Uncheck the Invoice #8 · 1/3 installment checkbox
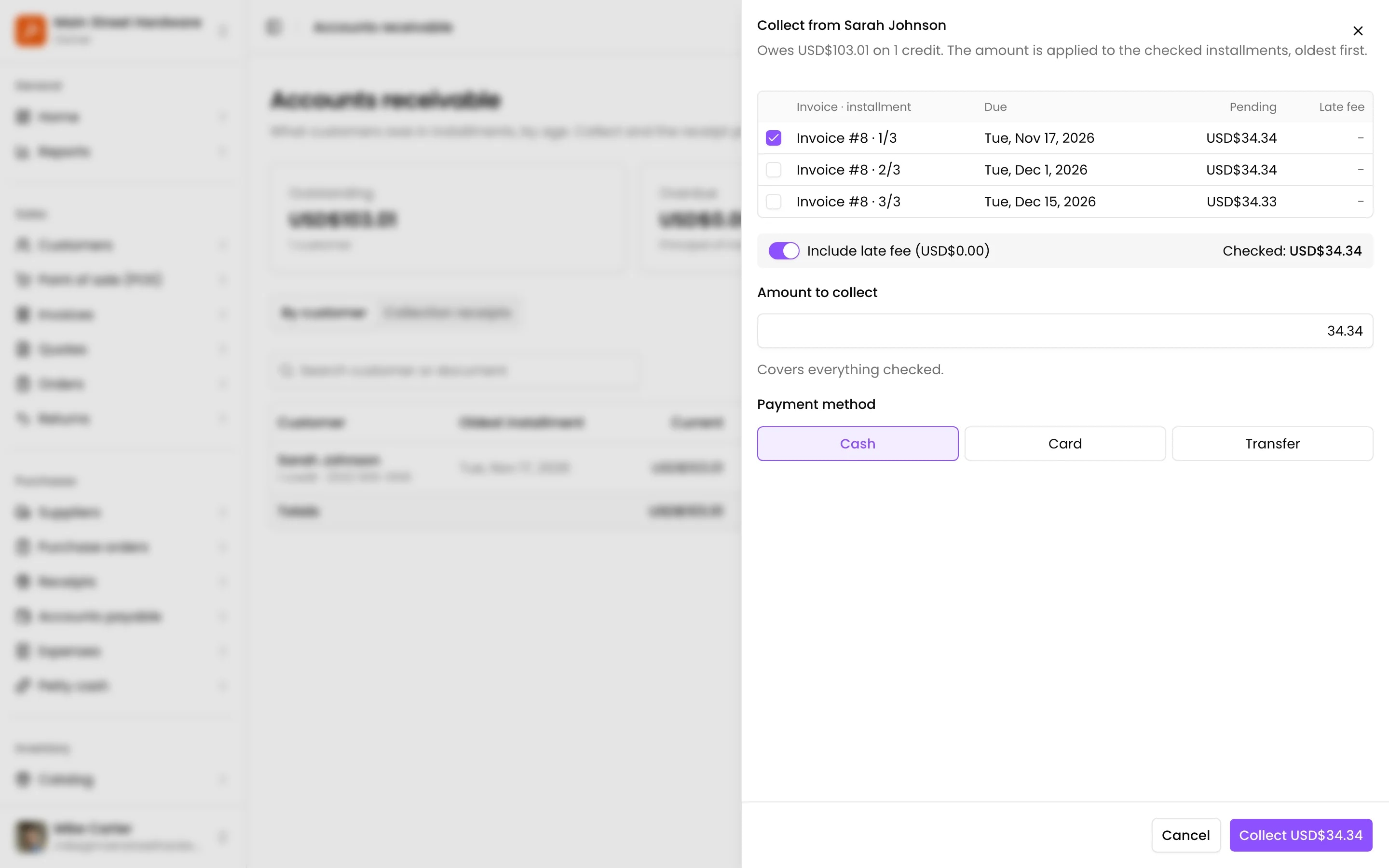The width and height of the screenshot is (1389, 868). click(x=773, y=138)
